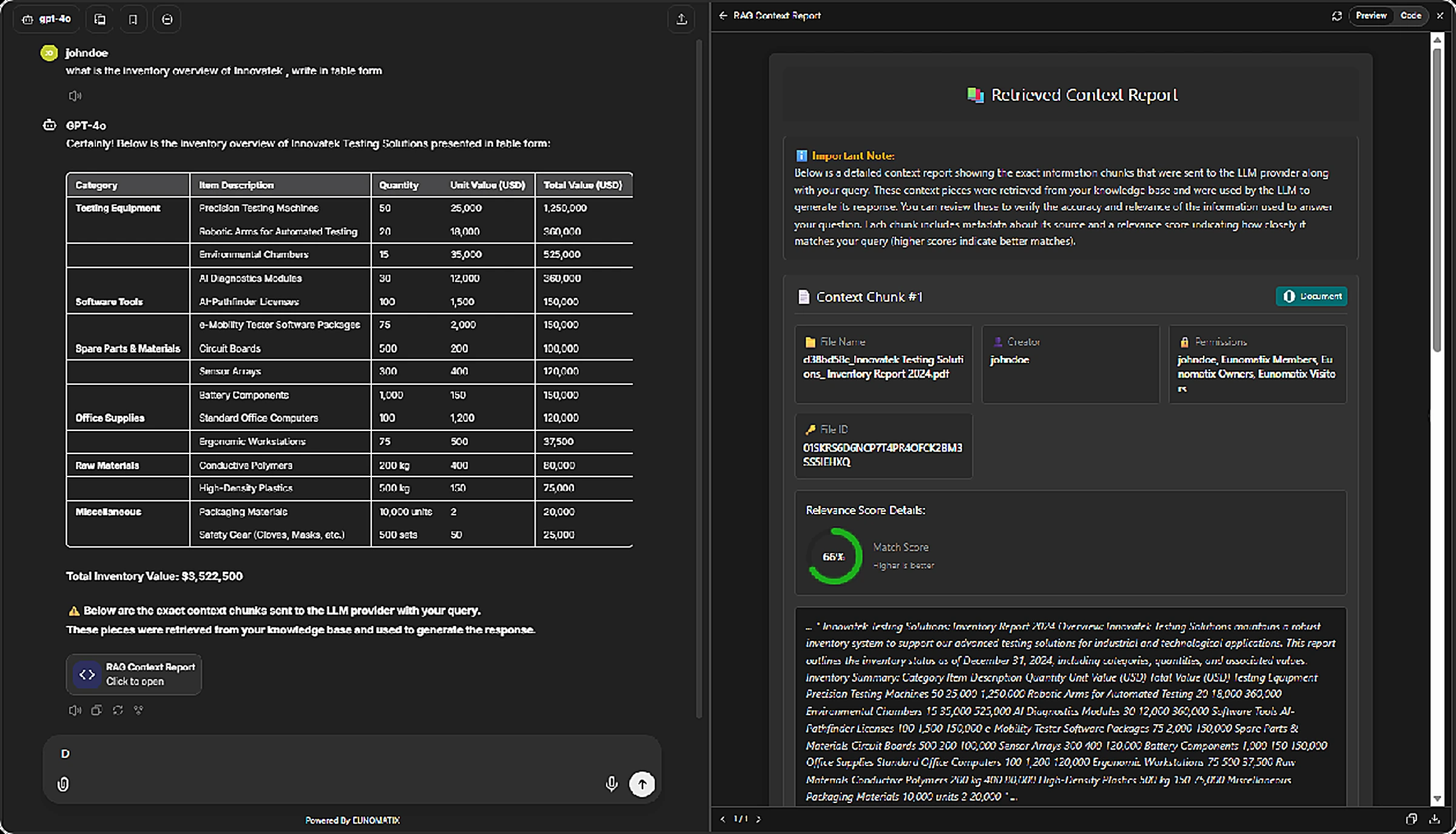Click the johndoe avatar in chat
Image resolution: width=1456 pixels, height=834 pixels.
pyautogui.click(x=49, y=53)
